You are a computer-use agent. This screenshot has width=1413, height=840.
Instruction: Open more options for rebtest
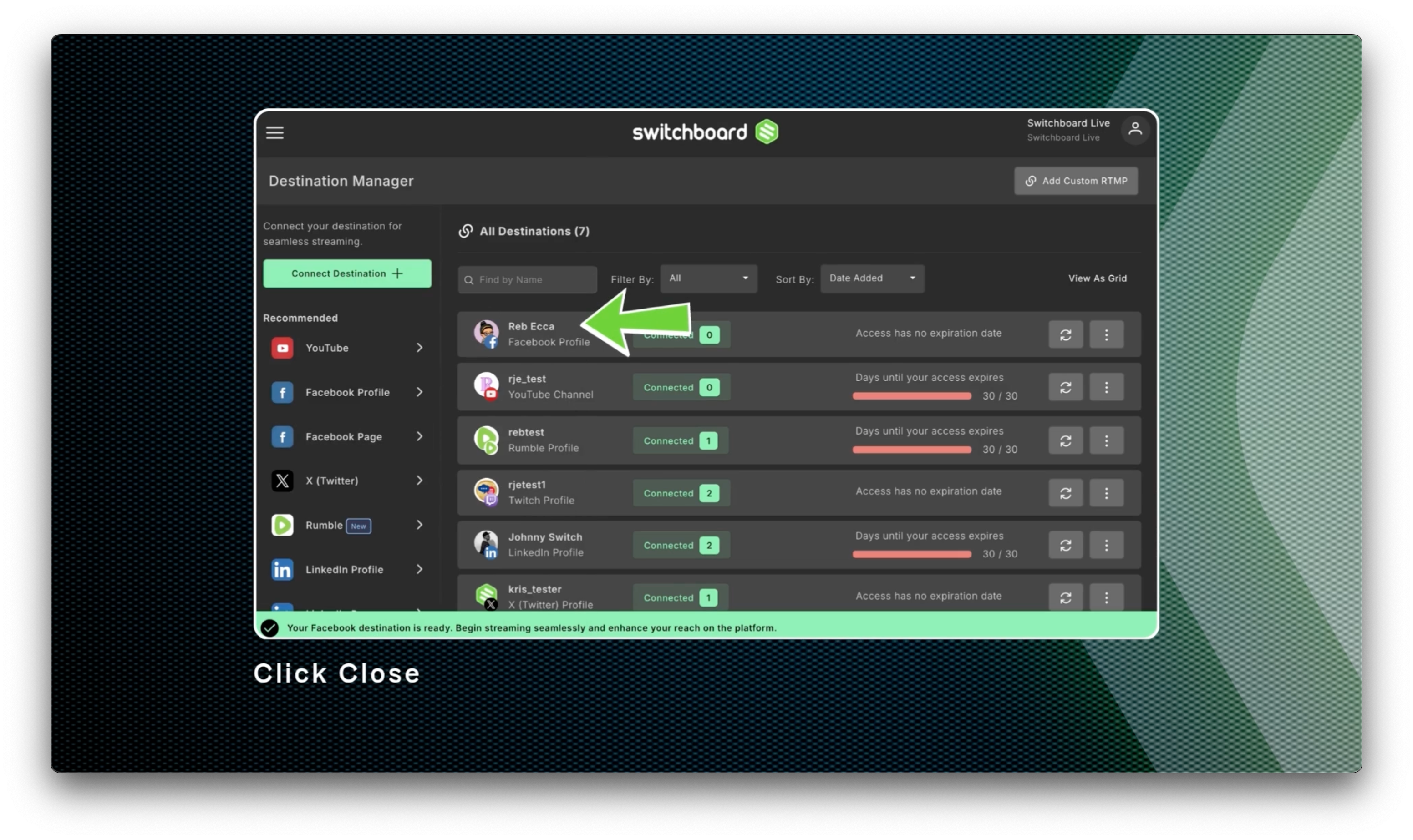1106,440
